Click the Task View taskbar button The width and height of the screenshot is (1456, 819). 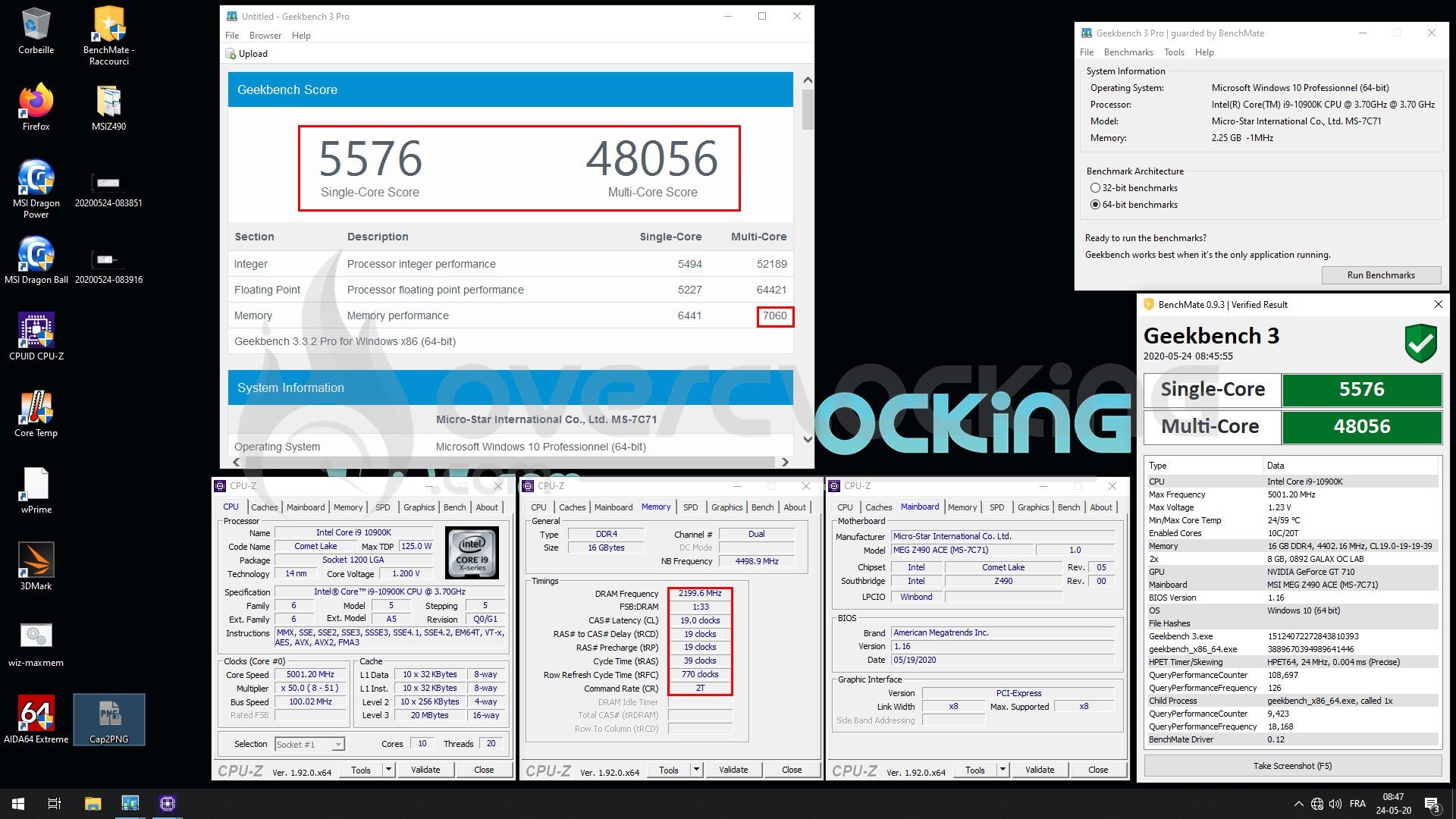point(55,803)
